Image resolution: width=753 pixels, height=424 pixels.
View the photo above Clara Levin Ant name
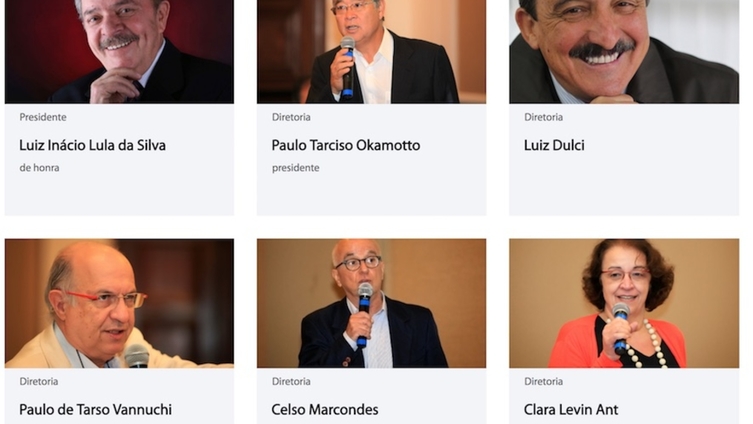point(624,303)
